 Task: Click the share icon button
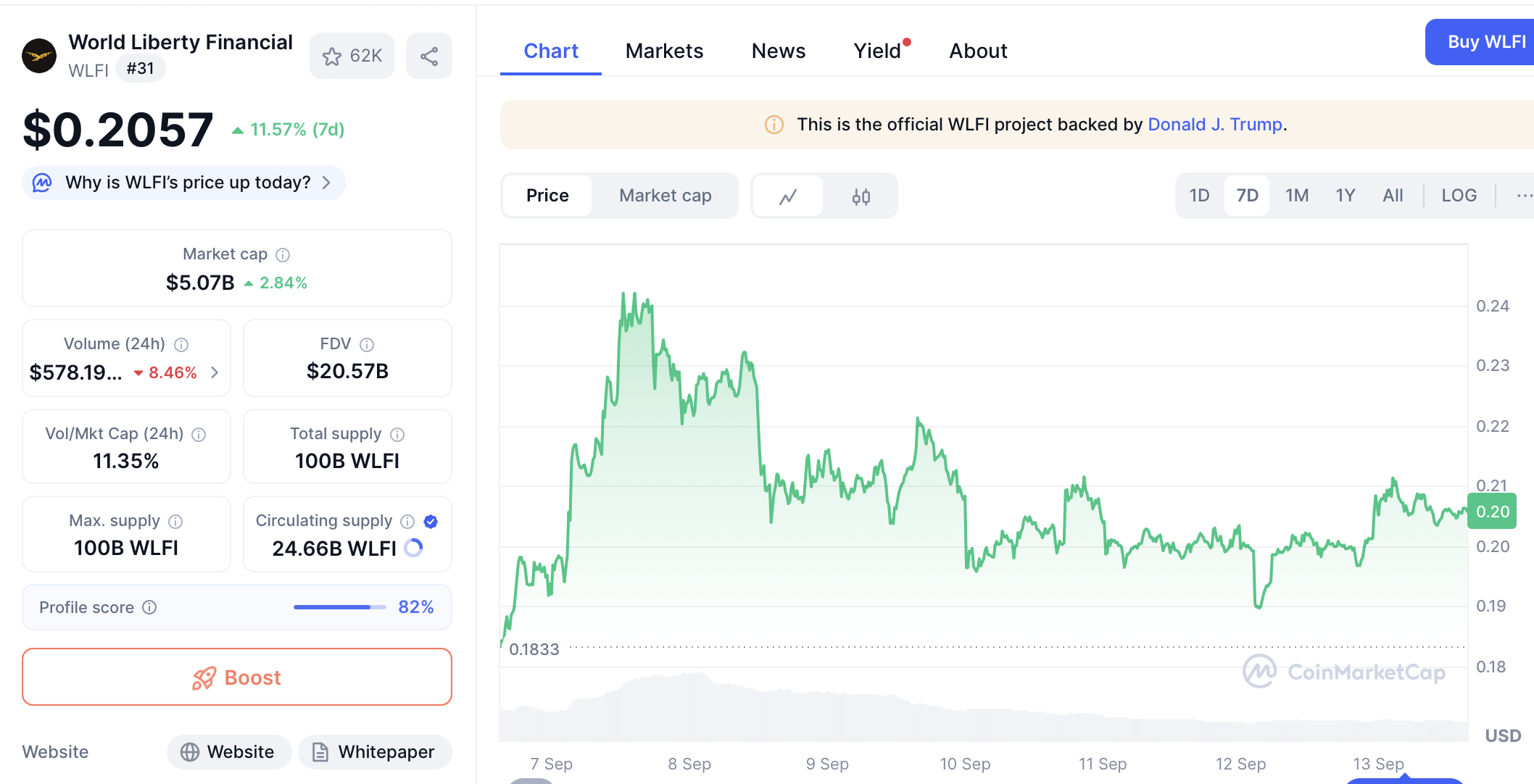(x=429, y=56)
